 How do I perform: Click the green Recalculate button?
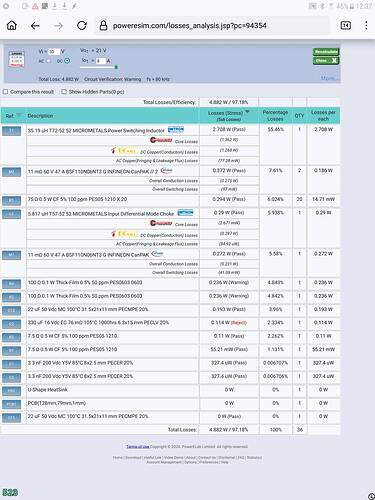tap(326, 52)
